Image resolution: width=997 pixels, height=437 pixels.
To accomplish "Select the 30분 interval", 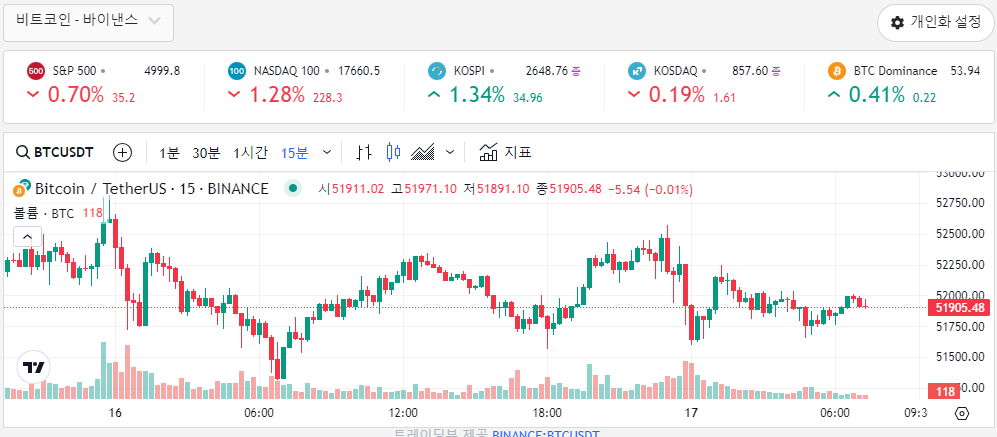I will click(206, 153).
